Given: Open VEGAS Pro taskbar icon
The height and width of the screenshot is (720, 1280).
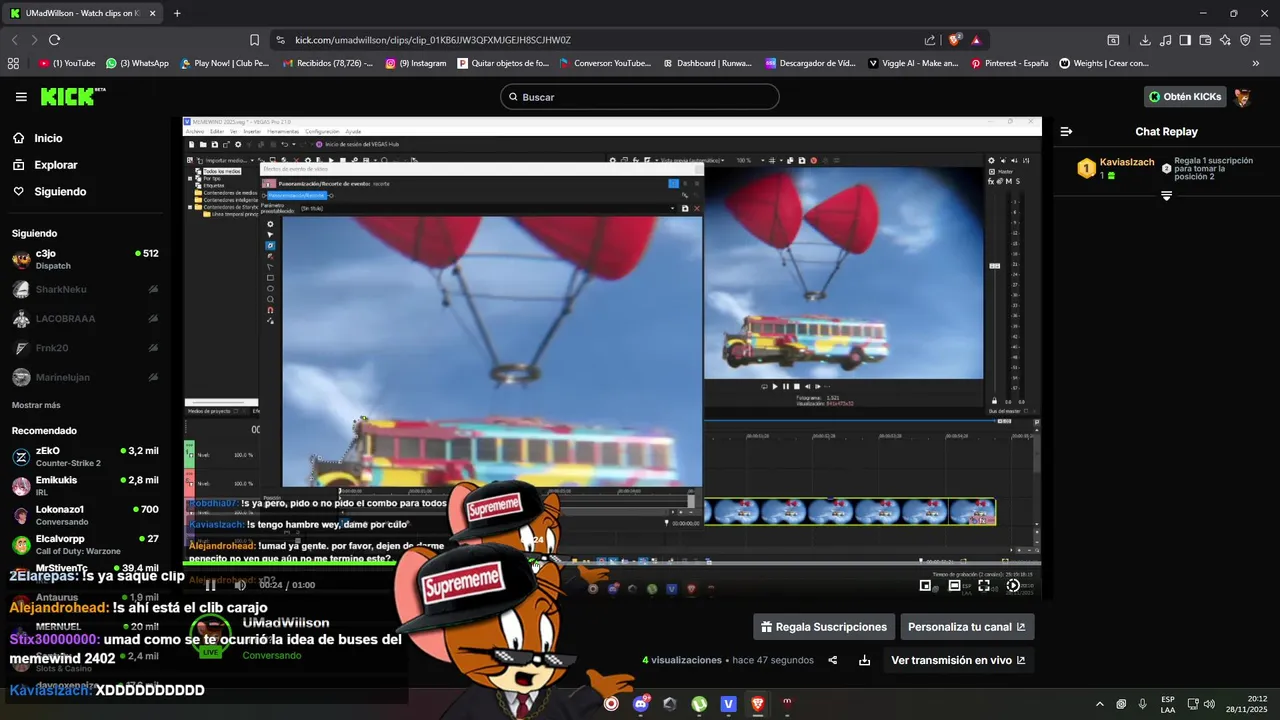Looking at the screenshot, I should click(729, 704).
